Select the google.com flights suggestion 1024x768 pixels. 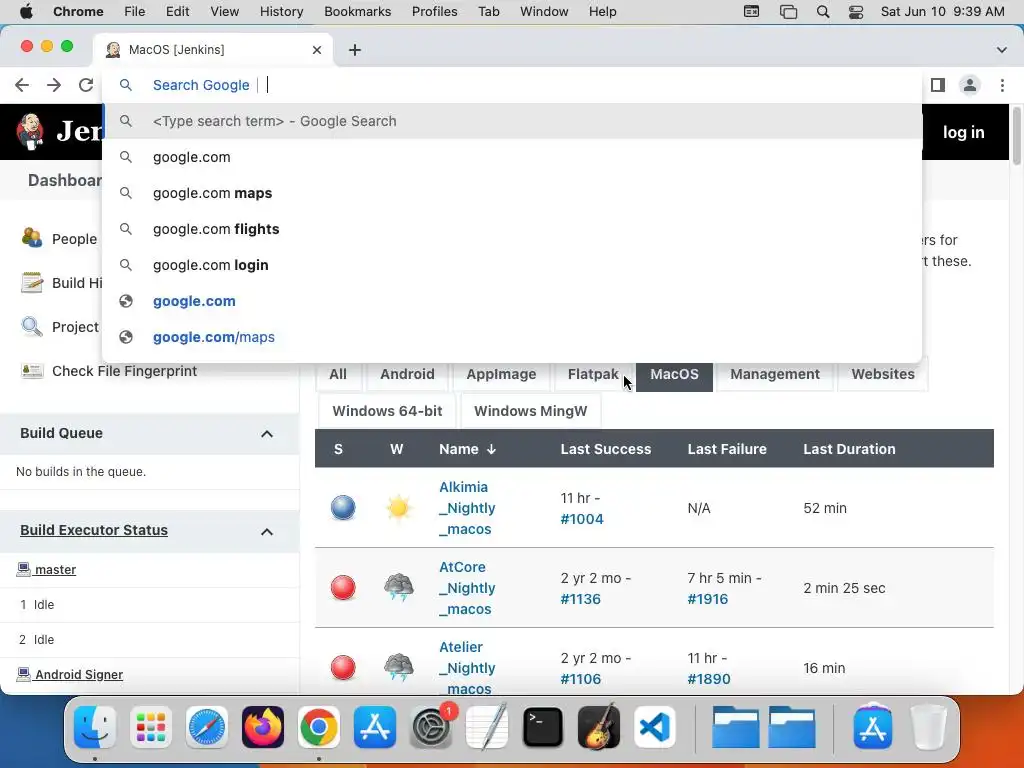pyautogui.click(x=512, y=229)
